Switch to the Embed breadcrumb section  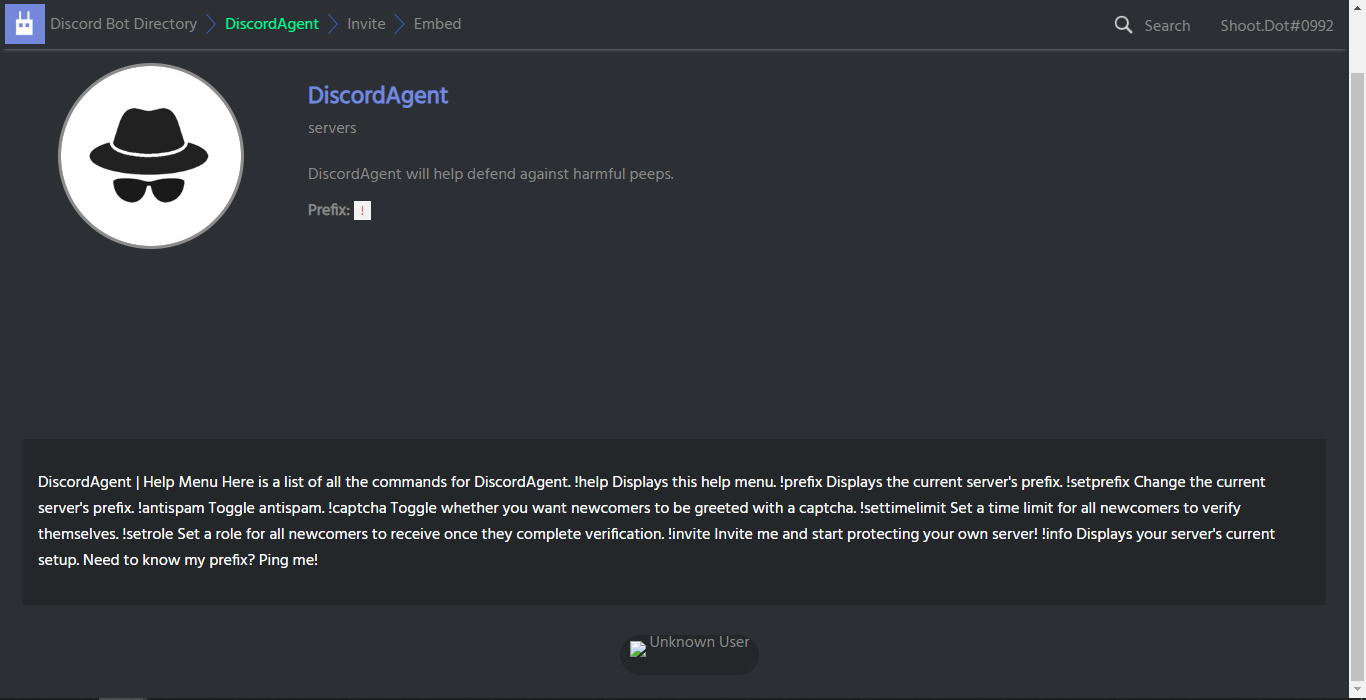point(437,23)
